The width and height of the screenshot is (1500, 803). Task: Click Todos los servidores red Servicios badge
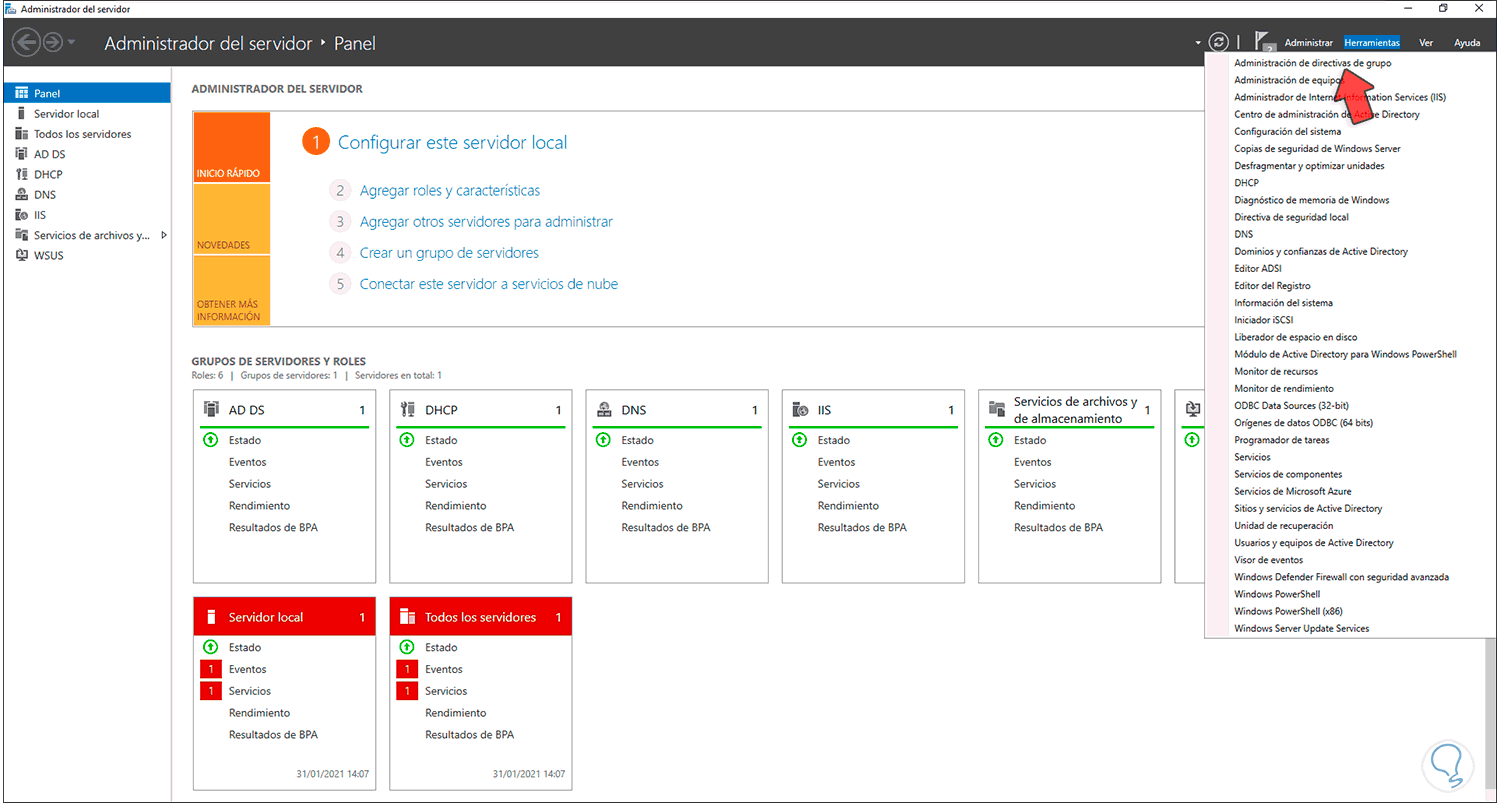tap(406, 691)
